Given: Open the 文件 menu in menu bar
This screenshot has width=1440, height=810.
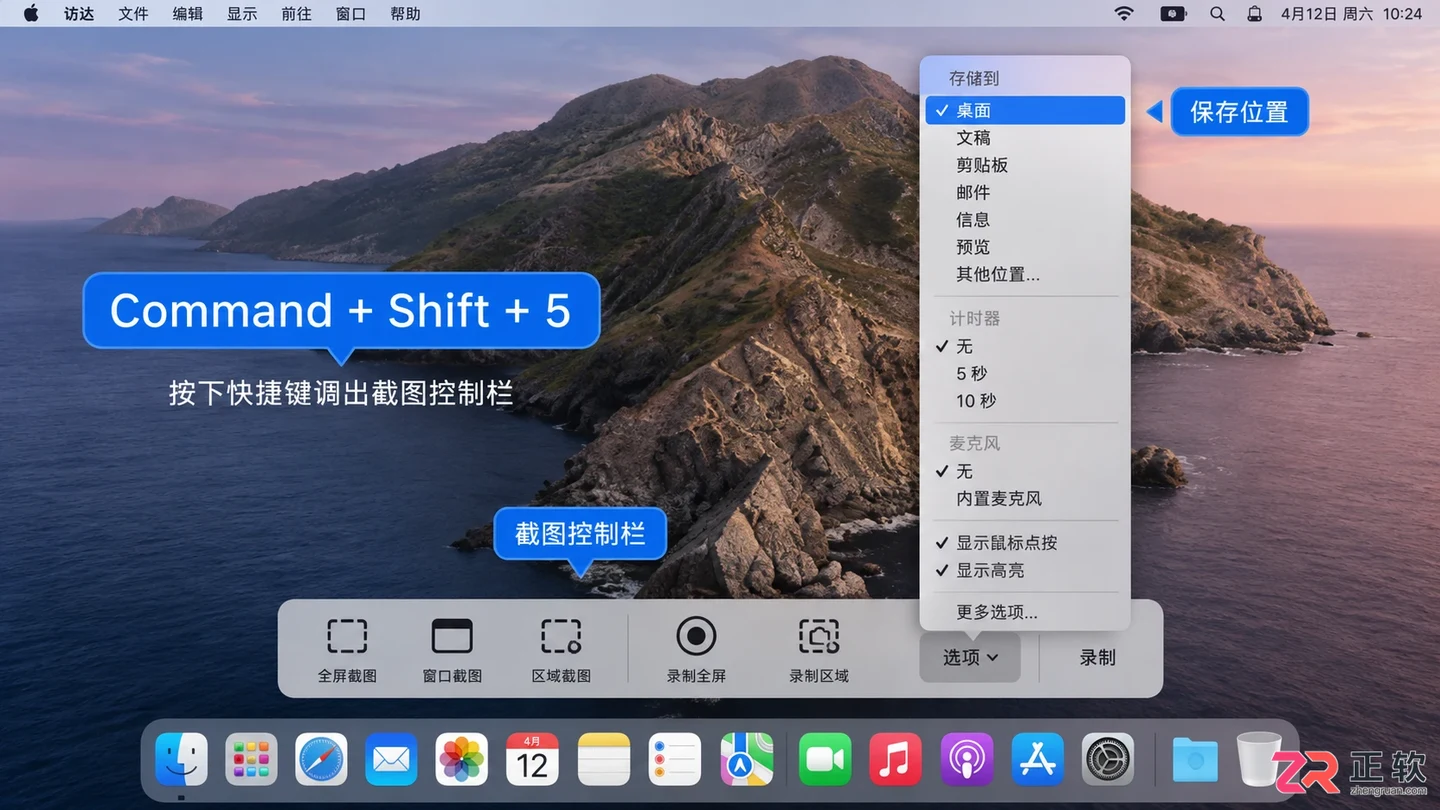Looking at the screenshot, I should [x=133, y=14].
